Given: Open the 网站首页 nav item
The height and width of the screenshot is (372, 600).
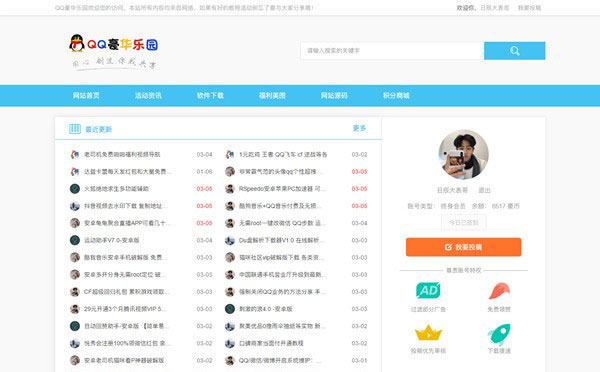Looking at the screenshot, I should click(x=86, y=96).
